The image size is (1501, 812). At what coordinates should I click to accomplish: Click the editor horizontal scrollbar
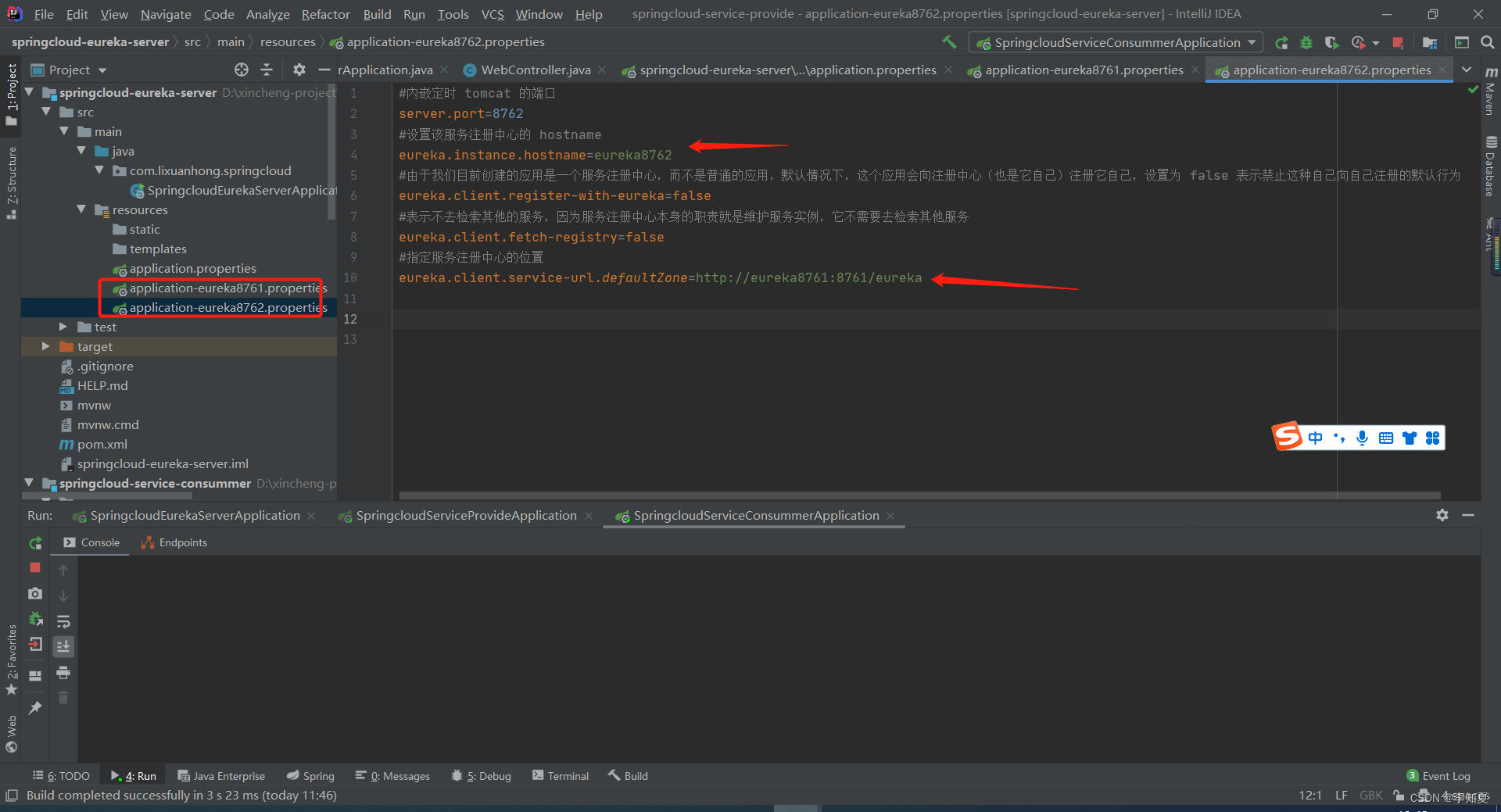(x=919, y=495)
